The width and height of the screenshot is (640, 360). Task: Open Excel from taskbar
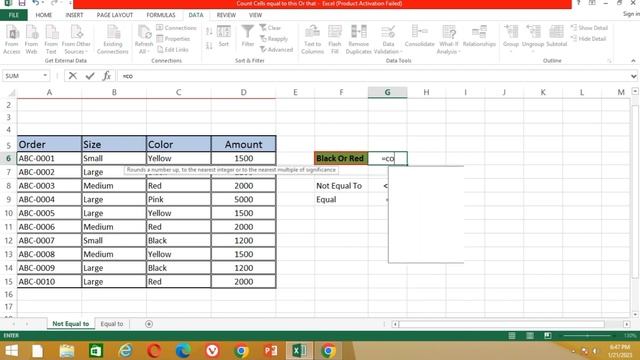[x=299, y=351]
